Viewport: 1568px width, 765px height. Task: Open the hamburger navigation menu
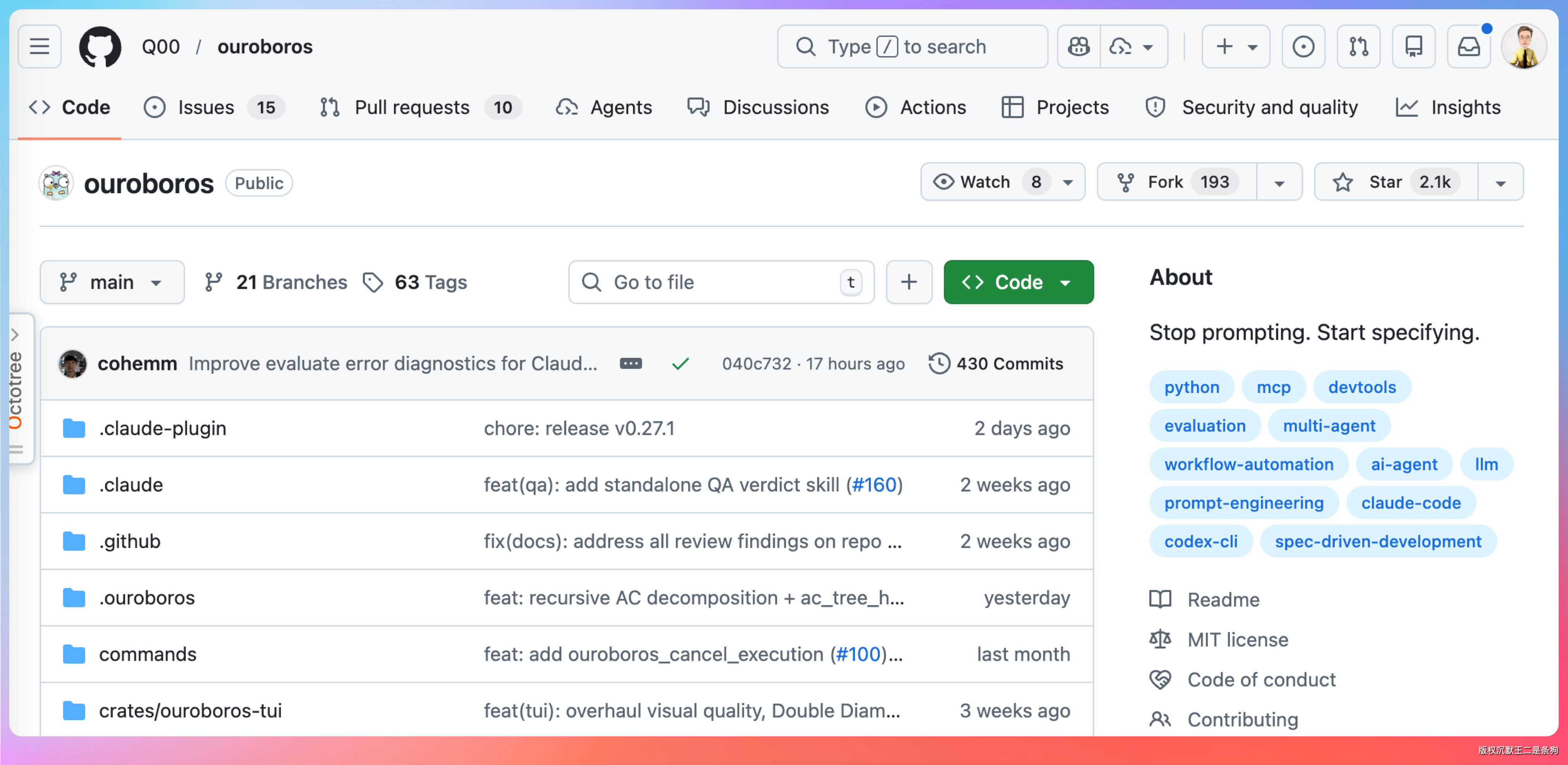[x=40, y=47]
